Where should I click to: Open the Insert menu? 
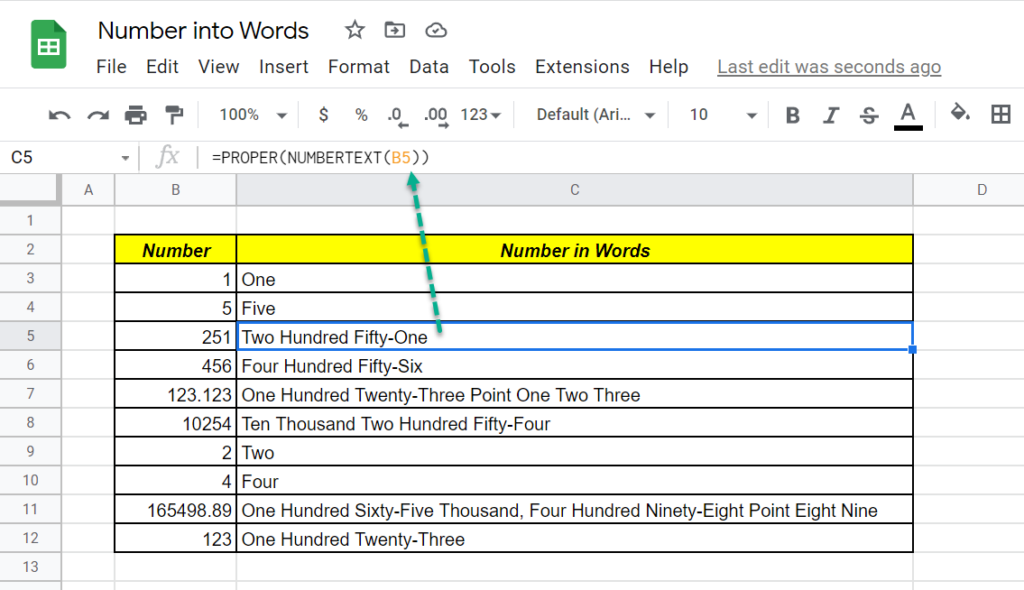coord(283,67)
